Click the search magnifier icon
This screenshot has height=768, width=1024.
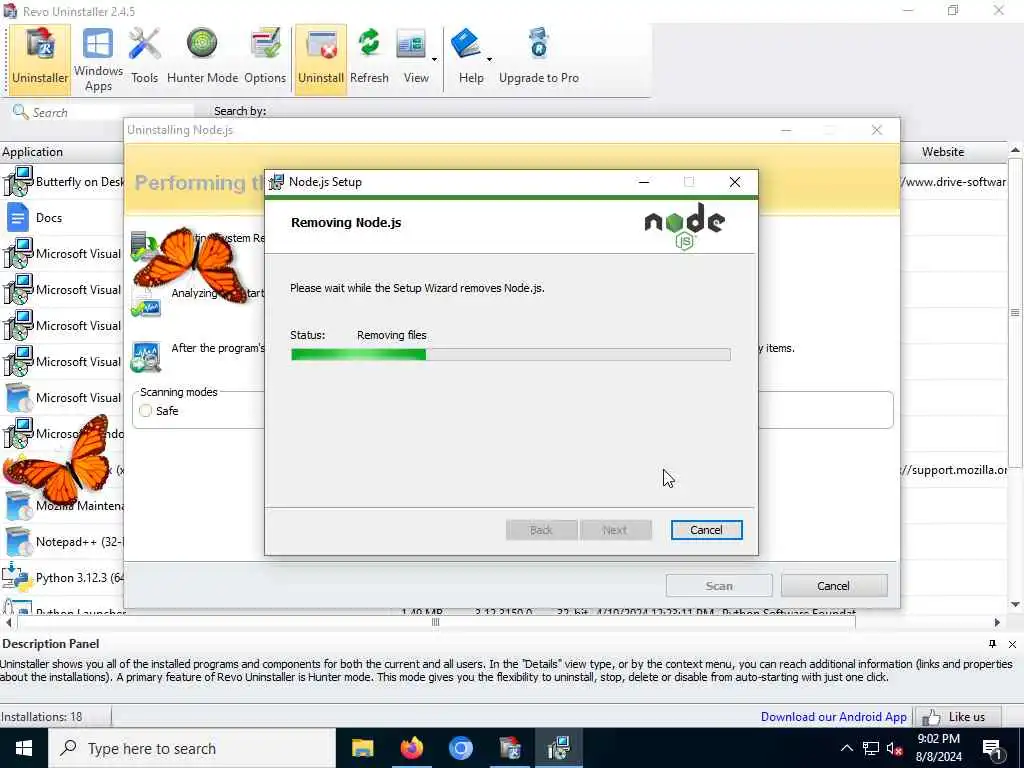[x=20, y=112]
